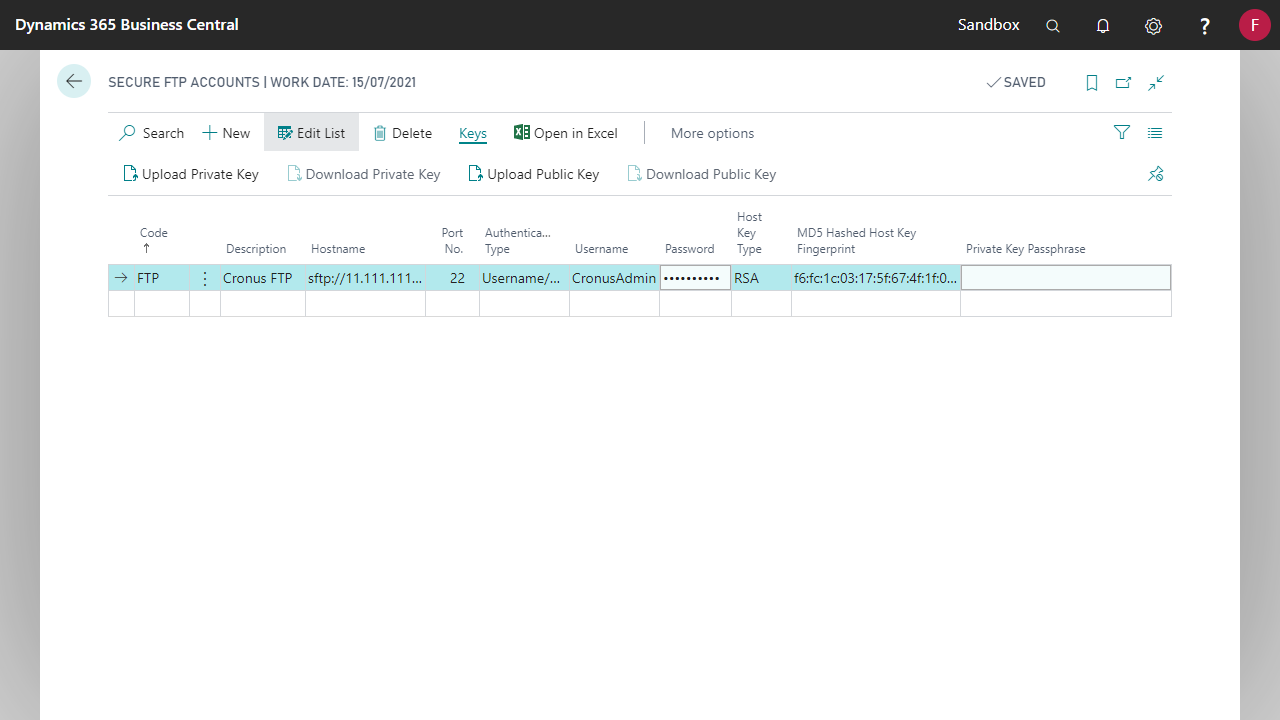Pin the action bar
This screenshot has height=720, width=1280.
tap(1156, 174)
